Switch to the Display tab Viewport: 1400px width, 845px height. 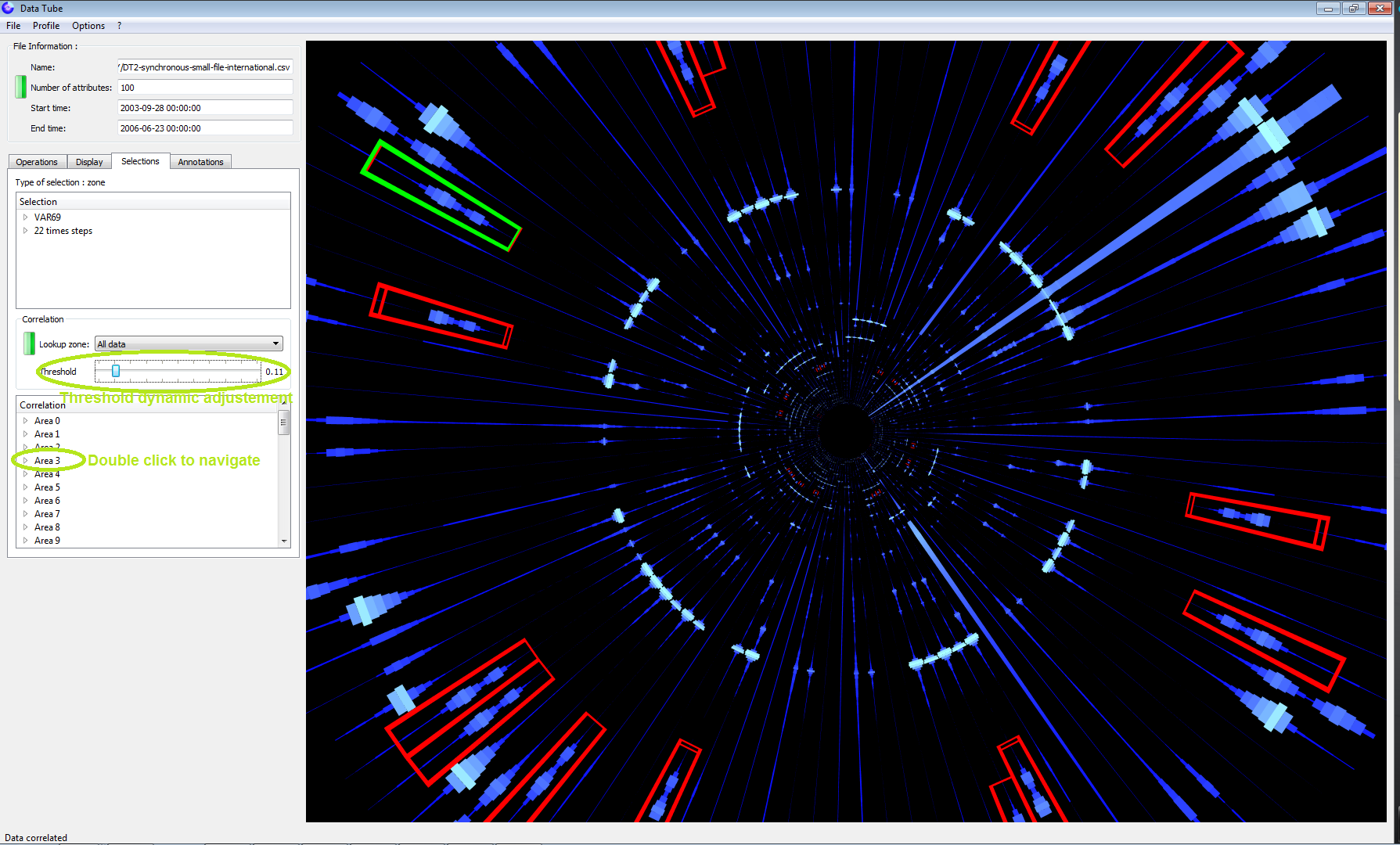pyautogui.click(x=89, y=162)
